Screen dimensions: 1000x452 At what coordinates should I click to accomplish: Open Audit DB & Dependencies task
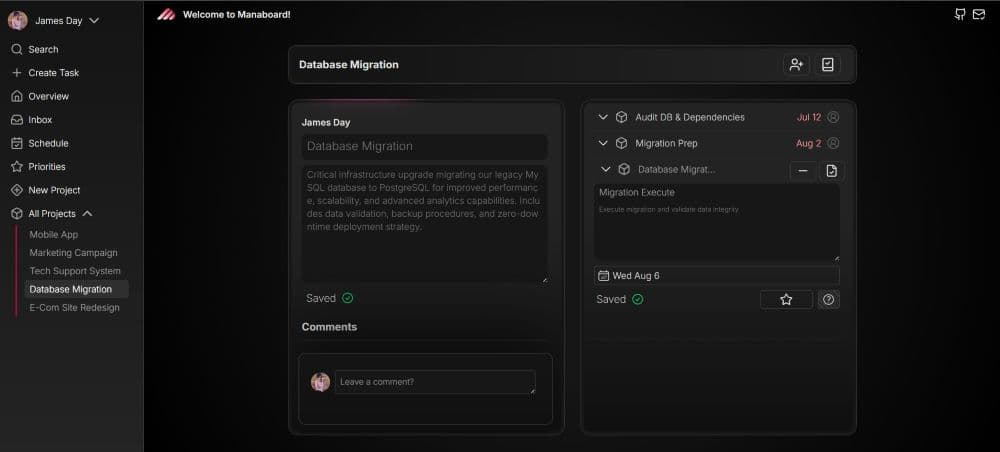[x=689, y=117]
